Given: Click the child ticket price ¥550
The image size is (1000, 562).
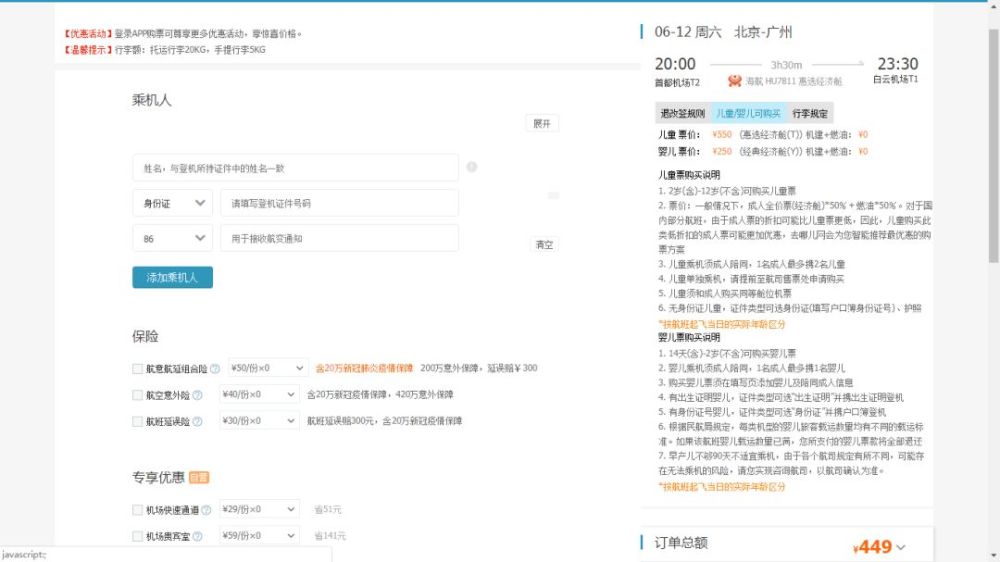Looking at the screenshot, I should coord(722,135).
